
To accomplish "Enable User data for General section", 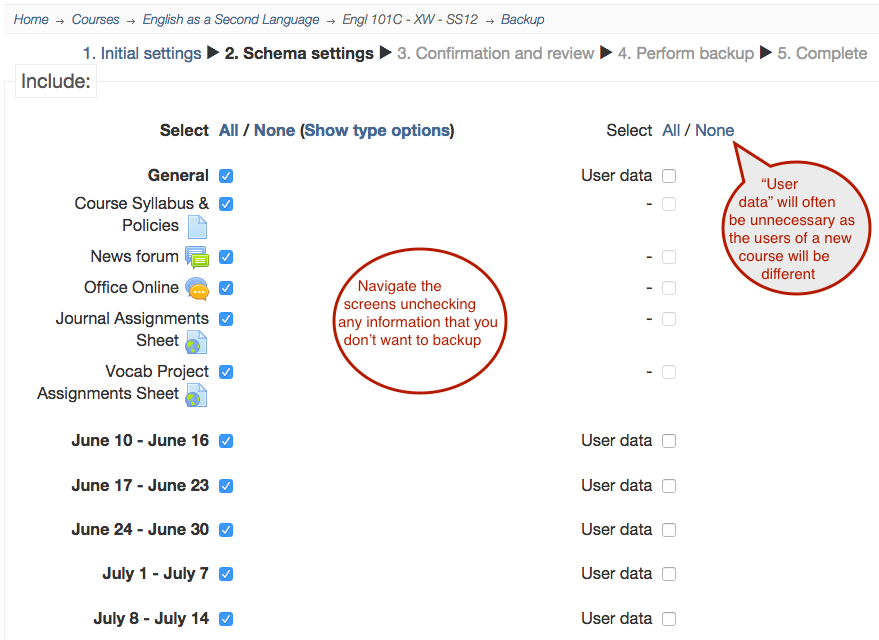I will (669, 176).
